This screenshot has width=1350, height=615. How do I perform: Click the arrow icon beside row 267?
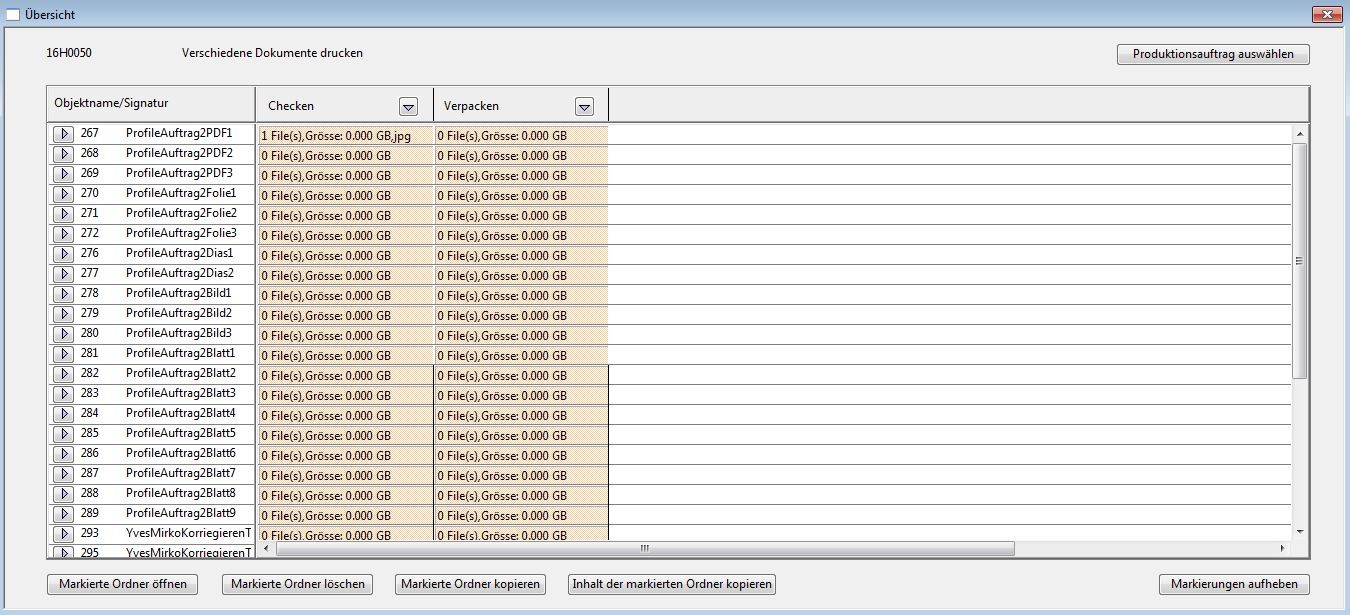tap(62, 134)
